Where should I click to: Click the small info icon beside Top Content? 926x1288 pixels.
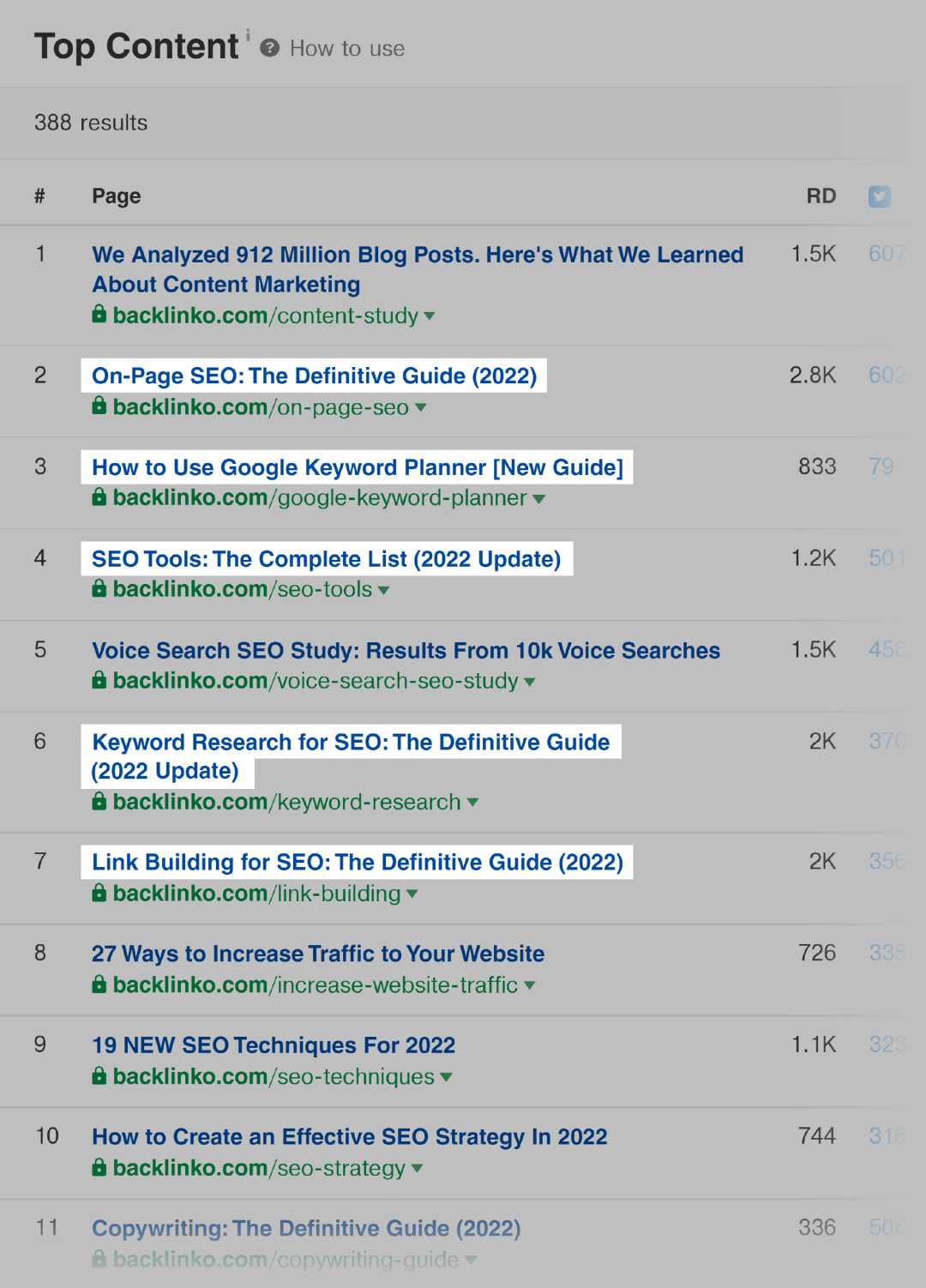tap(248, 34)
